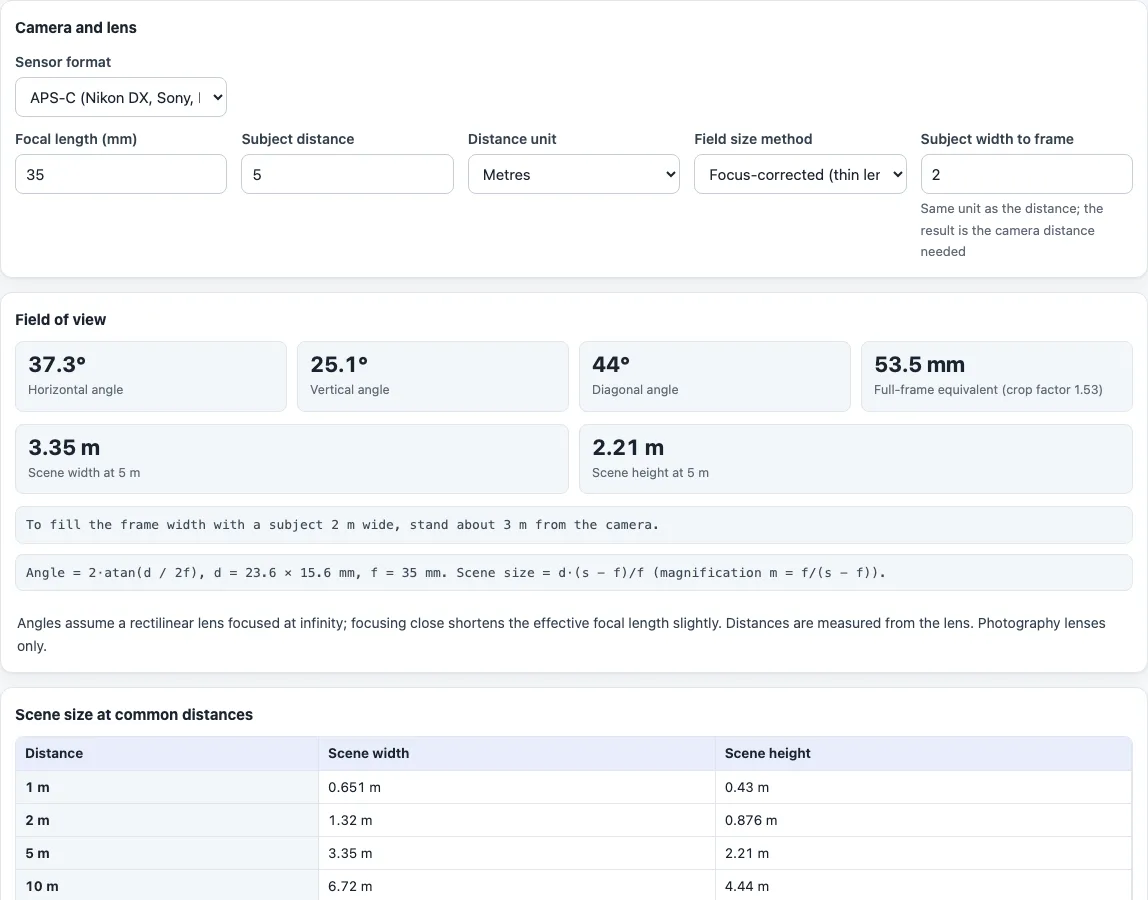Select the 25.1° vertical angle value
Image resolution: width=1148 pixels, height=900 pixels.
(339, 365)
